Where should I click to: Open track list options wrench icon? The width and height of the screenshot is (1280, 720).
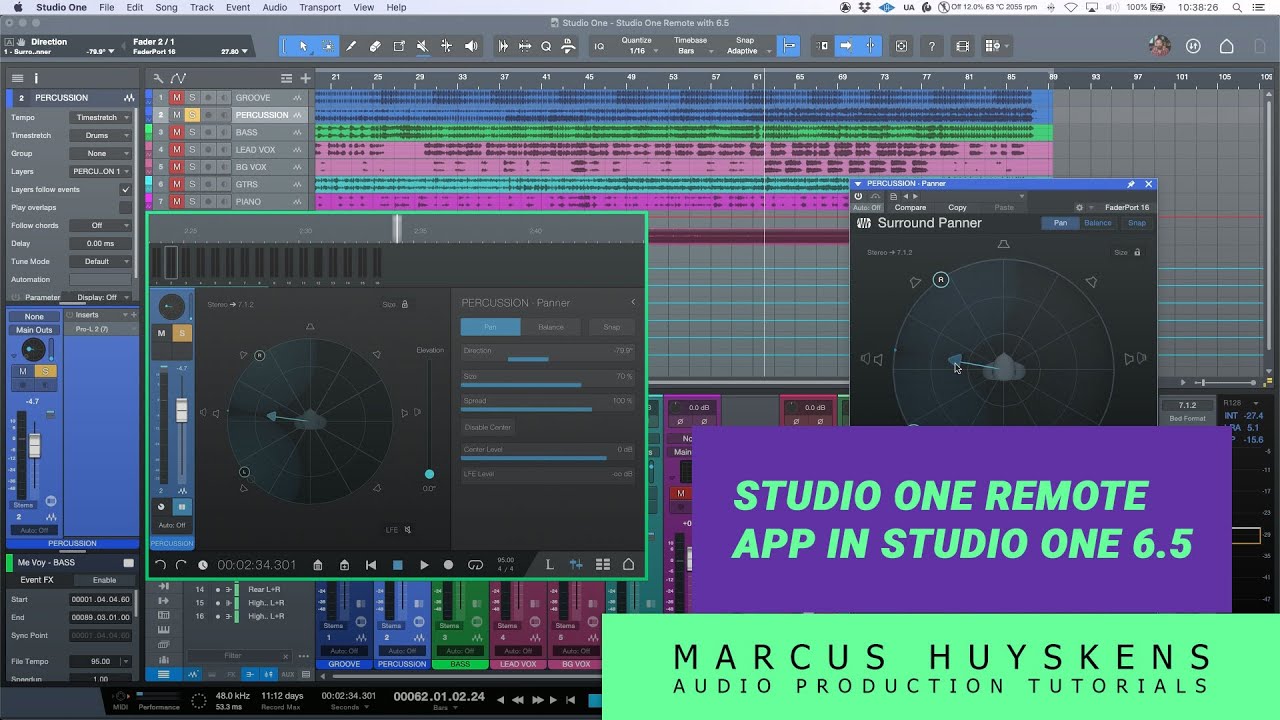[x=158, y=78]
